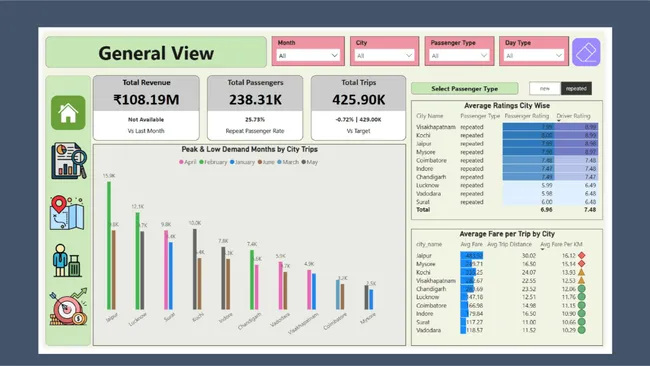Image resolution: width=650 pixels, height=366 pixels.
Task: Select Visakhapatnam row in ratings table
Action: [507, 127]
